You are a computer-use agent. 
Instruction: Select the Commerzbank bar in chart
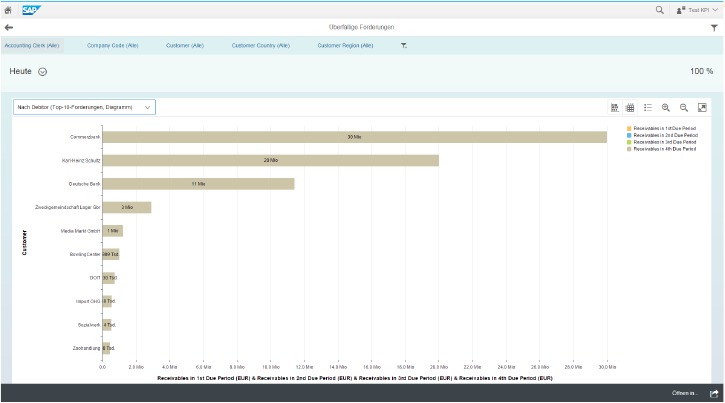[x=354, y=136]
